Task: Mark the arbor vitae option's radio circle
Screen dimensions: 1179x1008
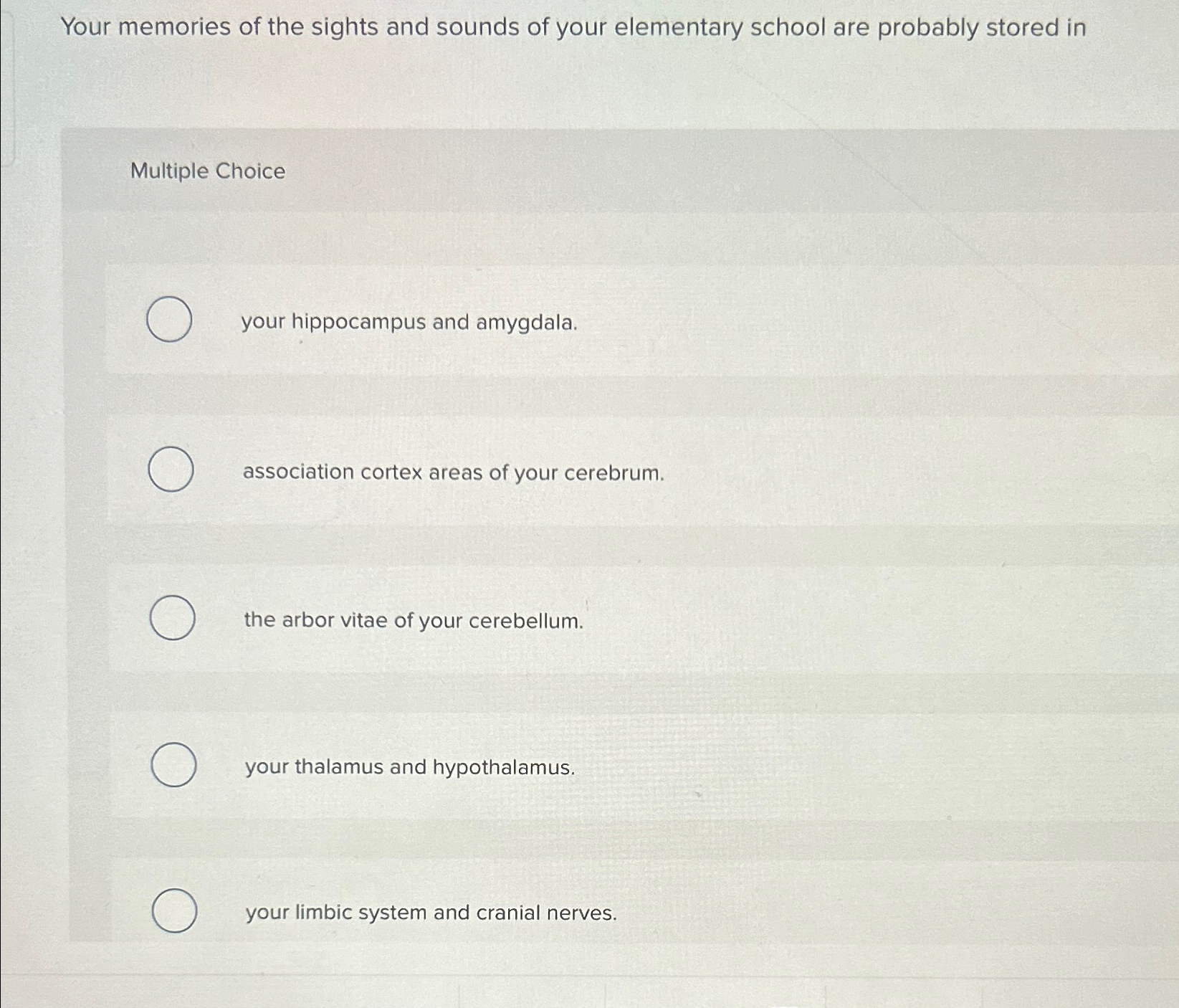Action: (x=173, y=617)
